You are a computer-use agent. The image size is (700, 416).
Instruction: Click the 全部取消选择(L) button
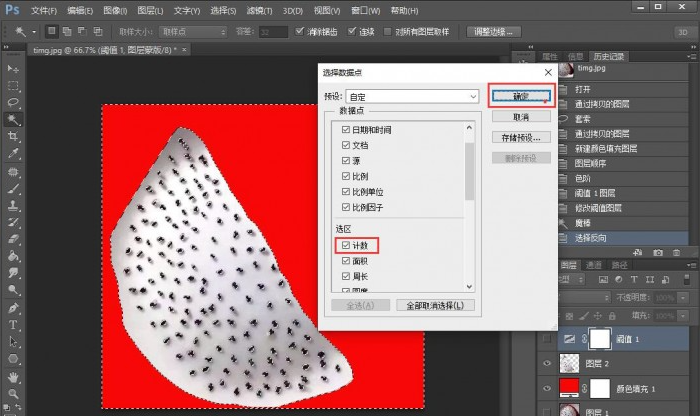click(435, 305)
